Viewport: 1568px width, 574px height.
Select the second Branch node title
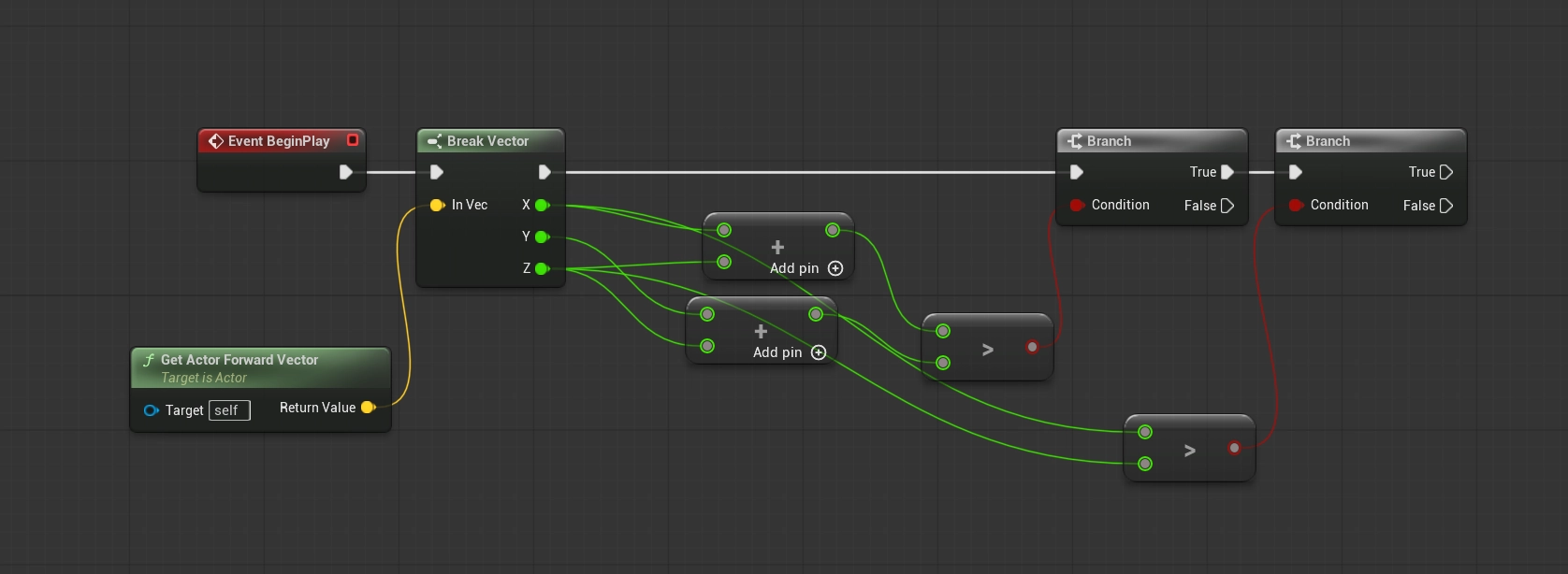point(1328,141)
